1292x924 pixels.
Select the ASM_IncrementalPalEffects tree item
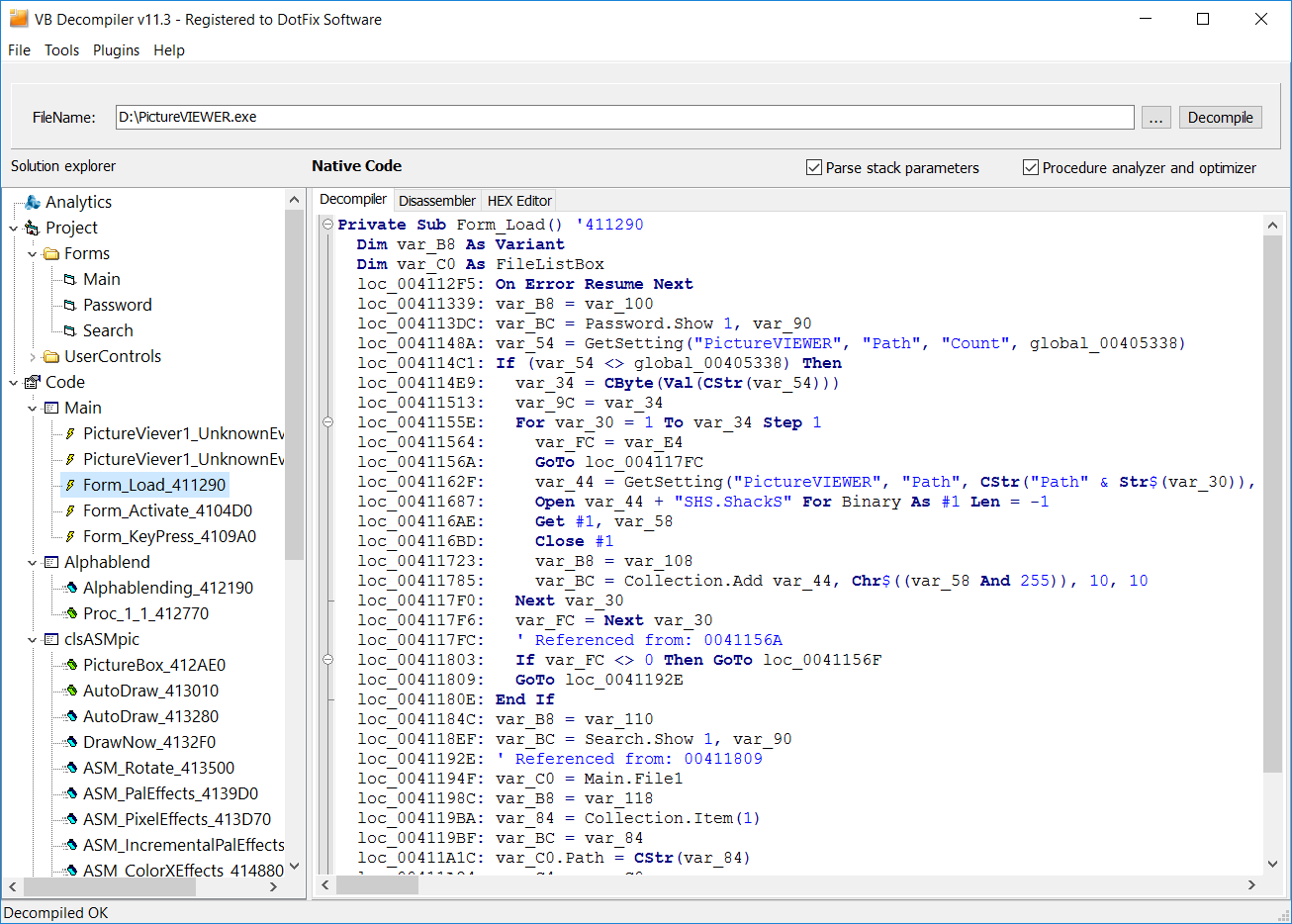click(x=183, y=845)
